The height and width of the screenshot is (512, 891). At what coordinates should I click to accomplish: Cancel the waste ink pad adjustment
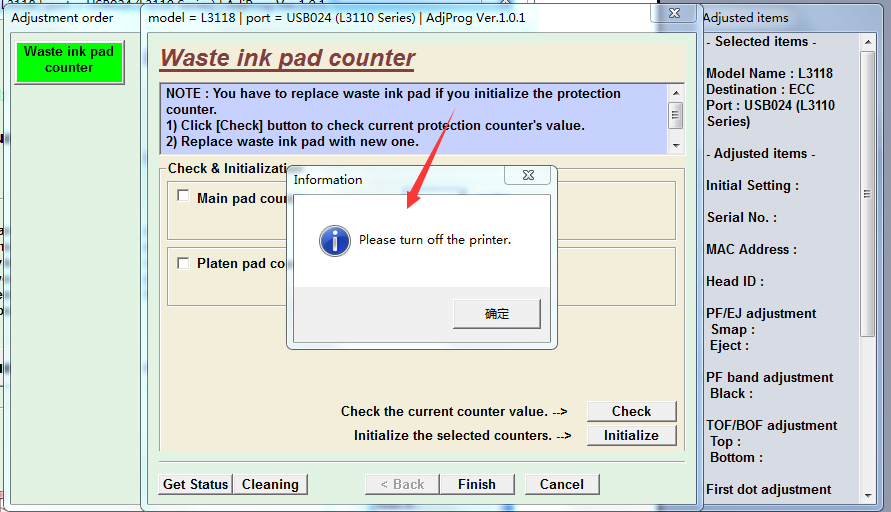562,484
